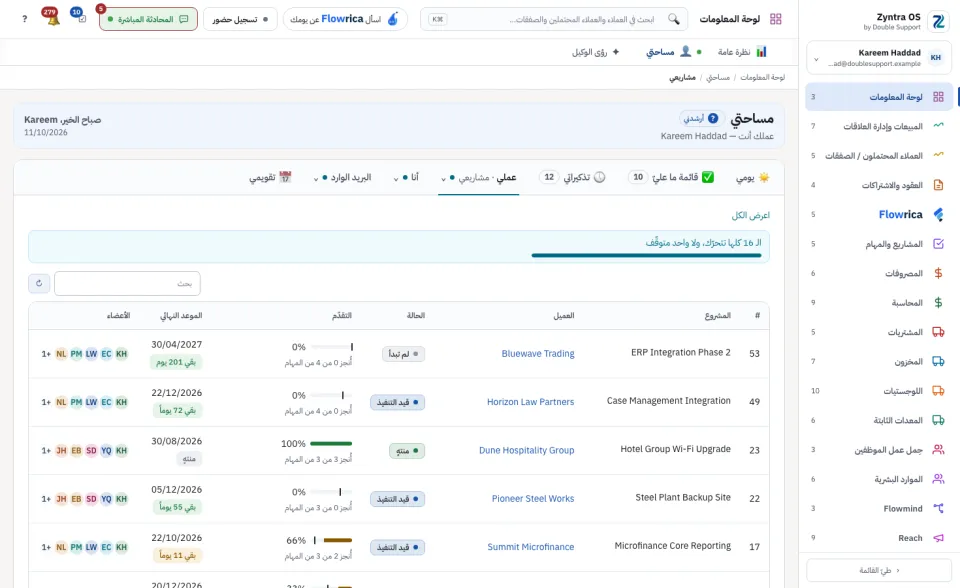The image size is (960, 588).
Task: Open المحاسبة green dollar icon in sidebar
Action: [938, 302]
